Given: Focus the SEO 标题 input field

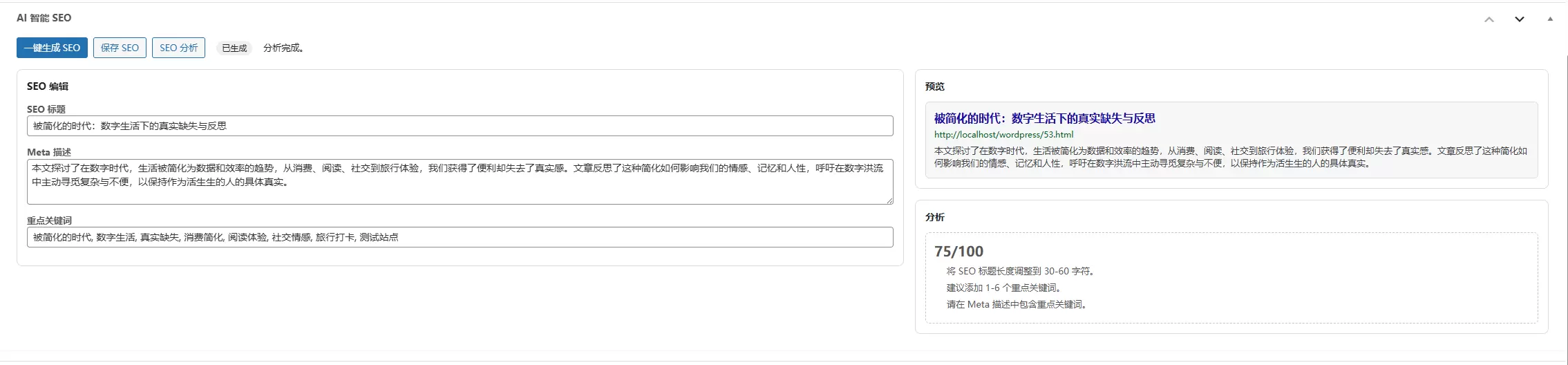Looking at the screenshot, I should pos(460,126).
